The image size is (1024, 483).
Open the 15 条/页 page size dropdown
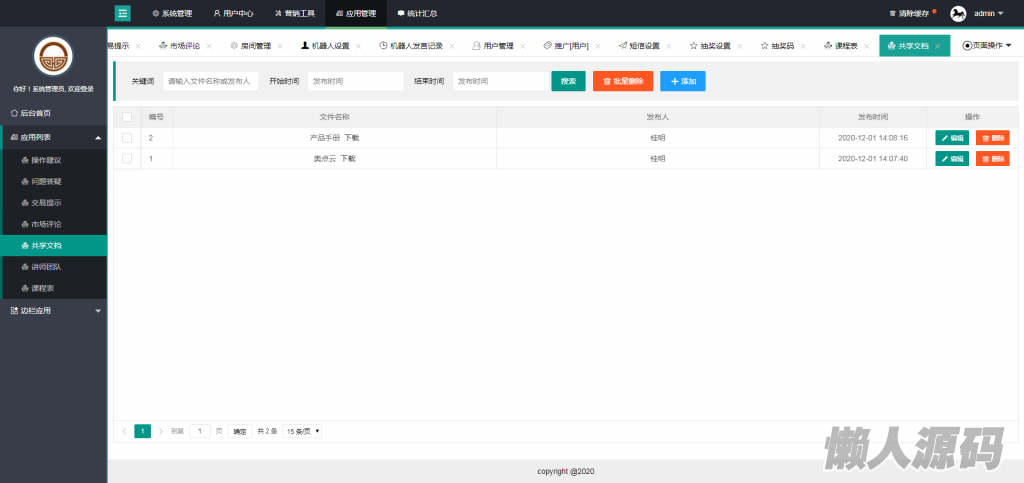coord(302,431)
